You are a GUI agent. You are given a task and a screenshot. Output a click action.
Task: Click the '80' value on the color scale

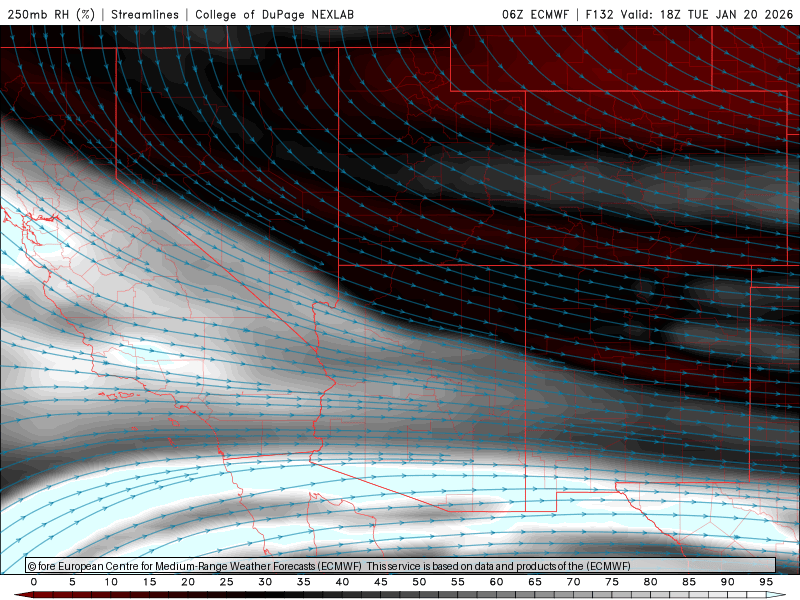[x=650, y=582]
